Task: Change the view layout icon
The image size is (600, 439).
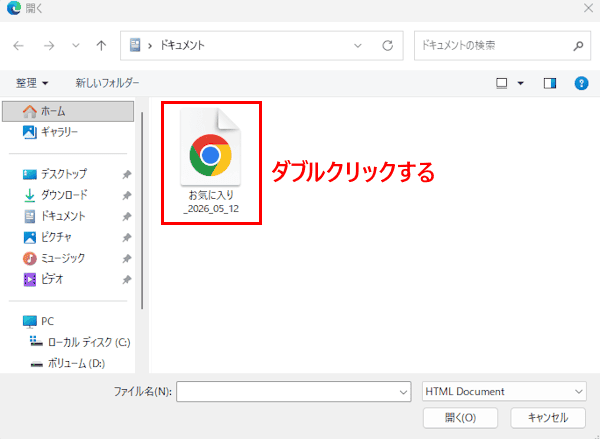Action: coord(501,83)
